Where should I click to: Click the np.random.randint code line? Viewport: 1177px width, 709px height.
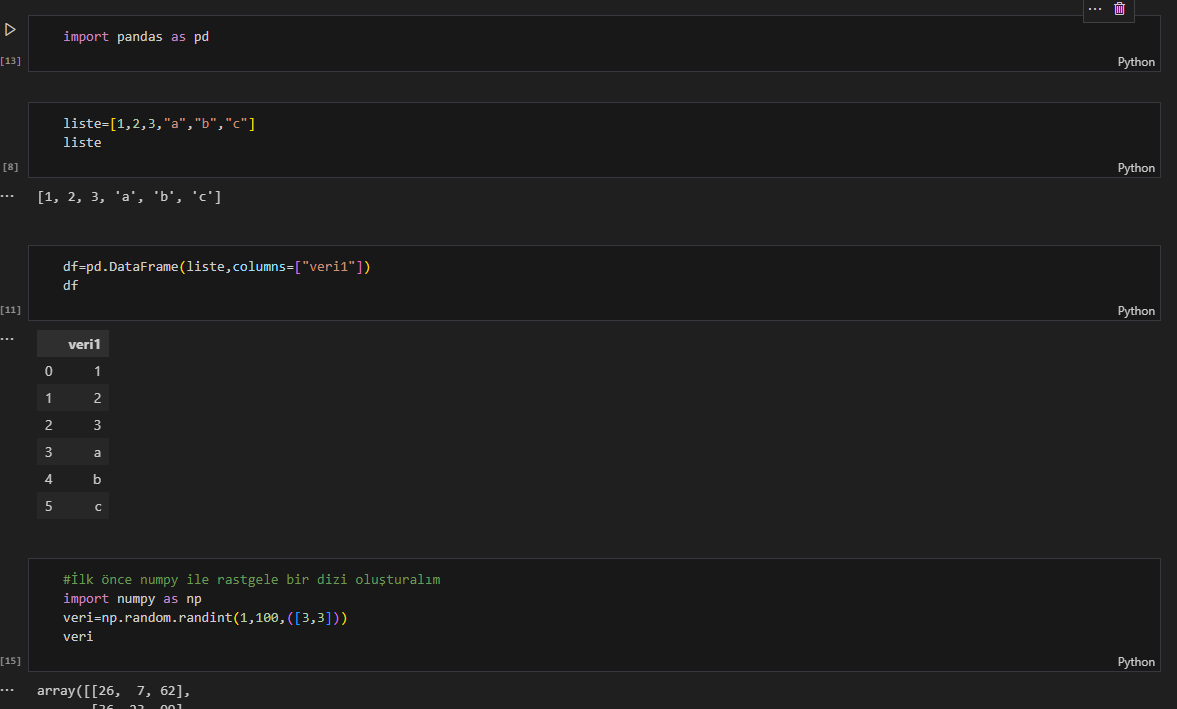click(204, 618)
